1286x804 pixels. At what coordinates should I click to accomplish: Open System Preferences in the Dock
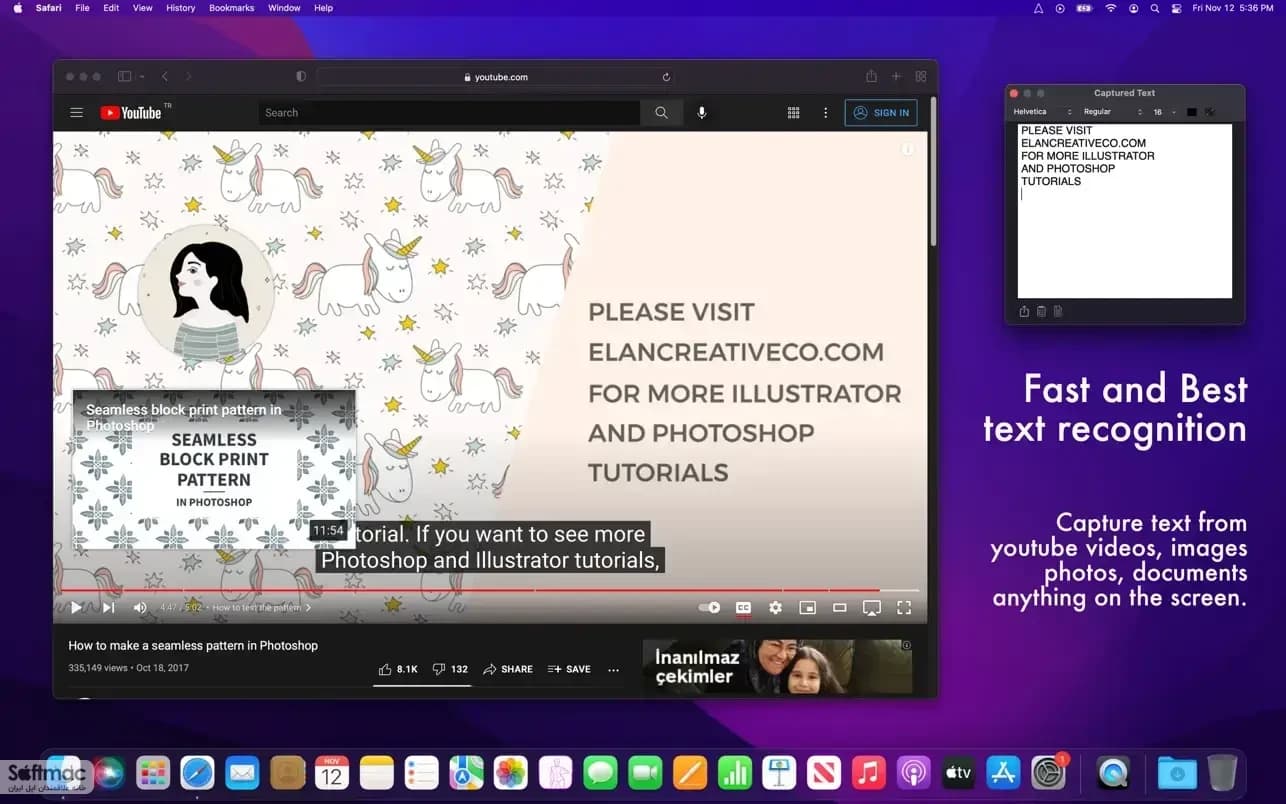[1049, 772]
